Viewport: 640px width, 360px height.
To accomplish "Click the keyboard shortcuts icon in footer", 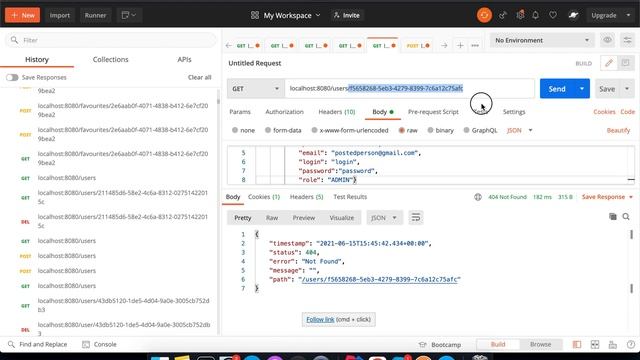I will 613,344.
